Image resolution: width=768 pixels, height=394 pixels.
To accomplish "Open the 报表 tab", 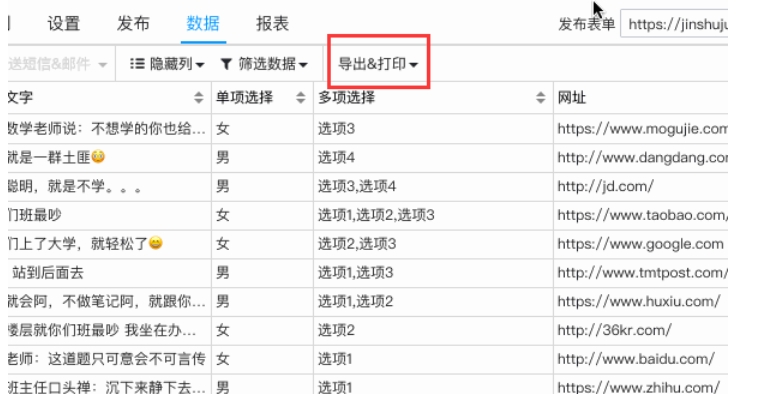I will (272, 24).
